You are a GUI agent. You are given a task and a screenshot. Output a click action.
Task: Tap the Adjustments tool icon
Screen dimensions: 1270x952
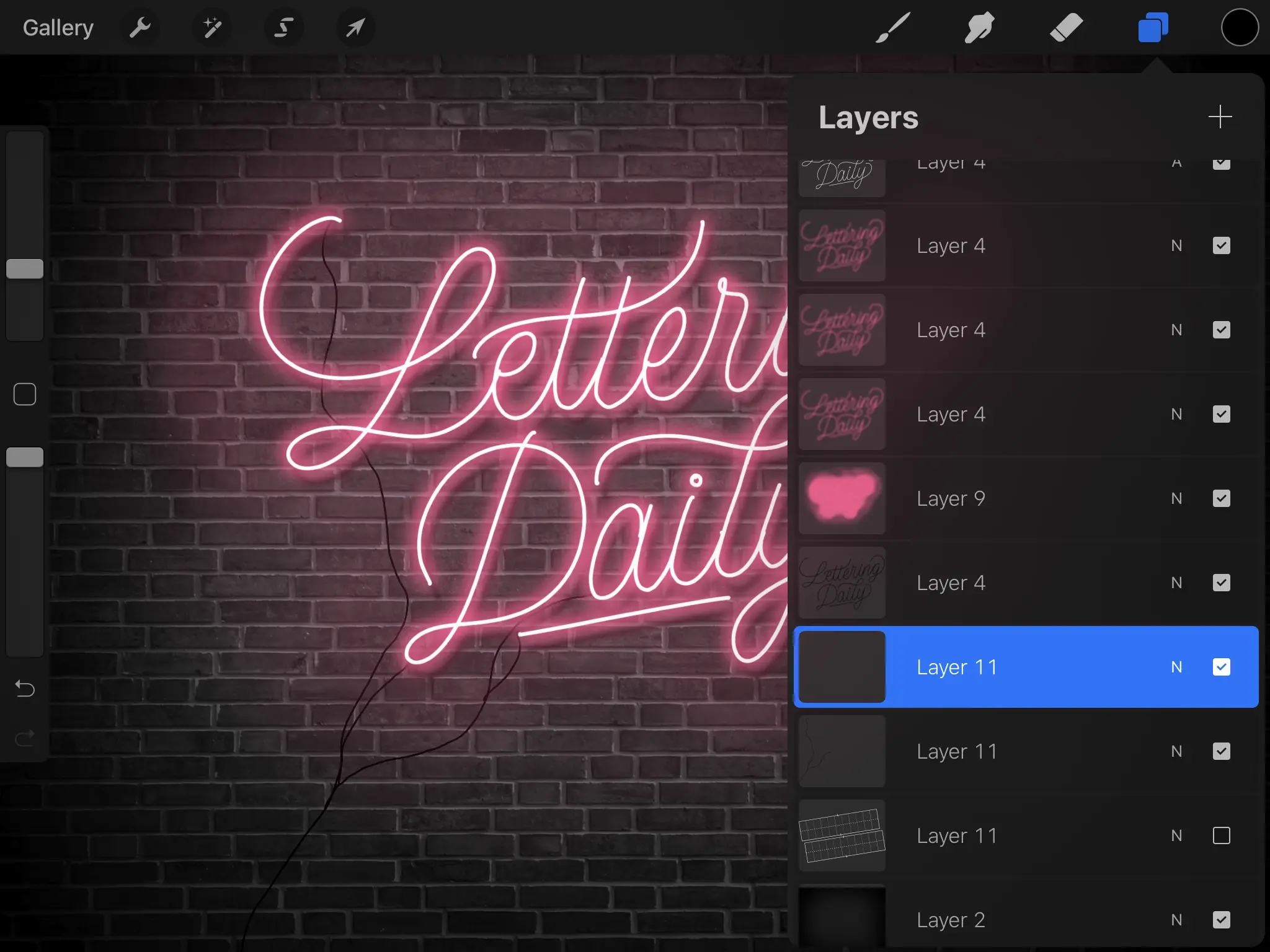(211, 27)
